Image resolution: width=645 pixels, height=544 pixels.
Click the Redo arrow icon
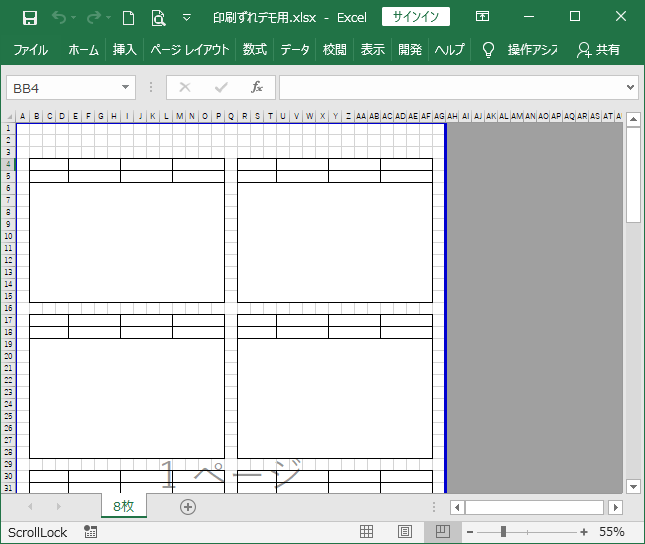coord(94,18)
